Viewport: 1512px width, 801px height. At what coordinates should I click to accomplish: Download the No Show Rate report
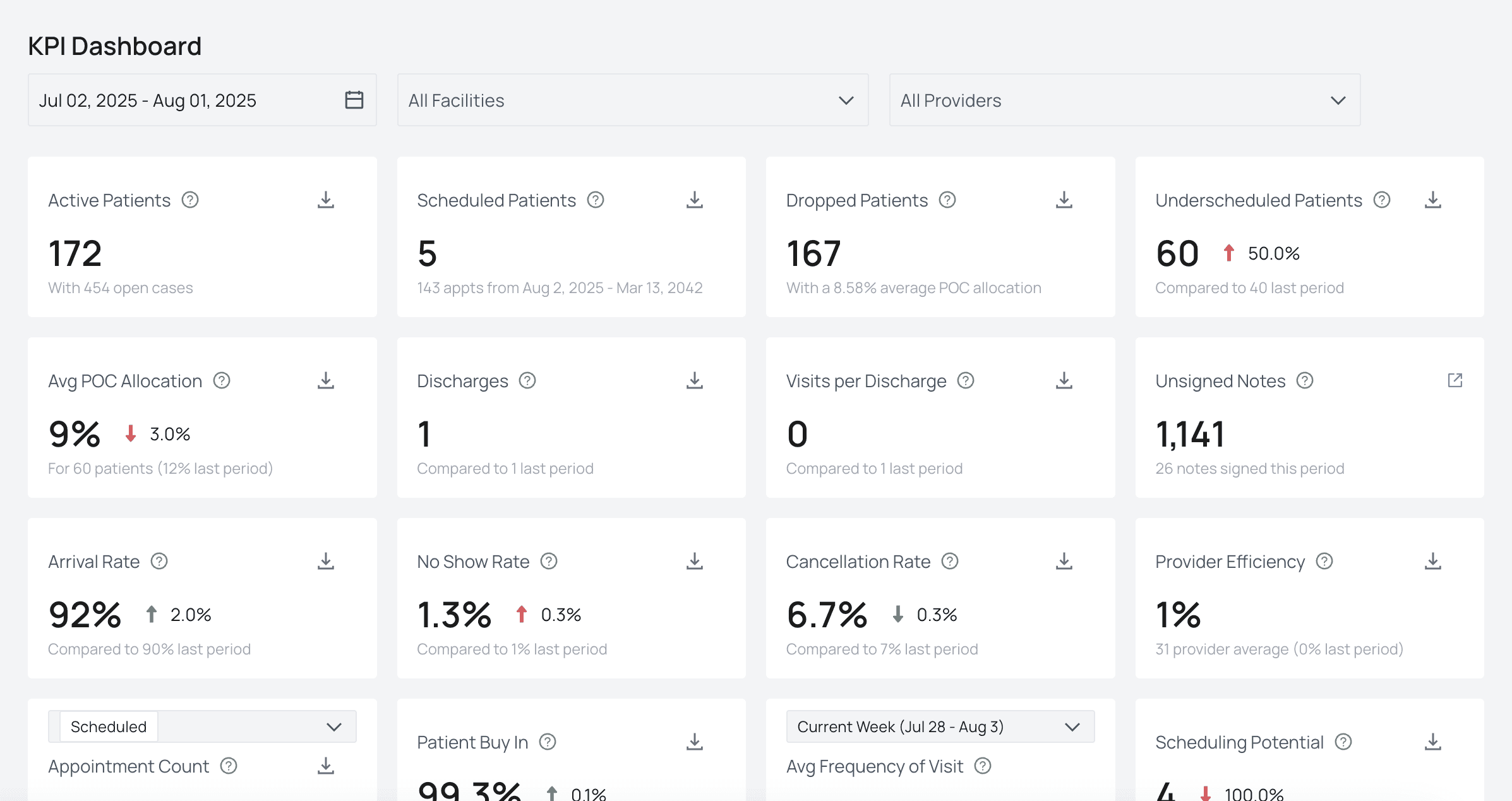pyautogui.click(x=695, y=561)
